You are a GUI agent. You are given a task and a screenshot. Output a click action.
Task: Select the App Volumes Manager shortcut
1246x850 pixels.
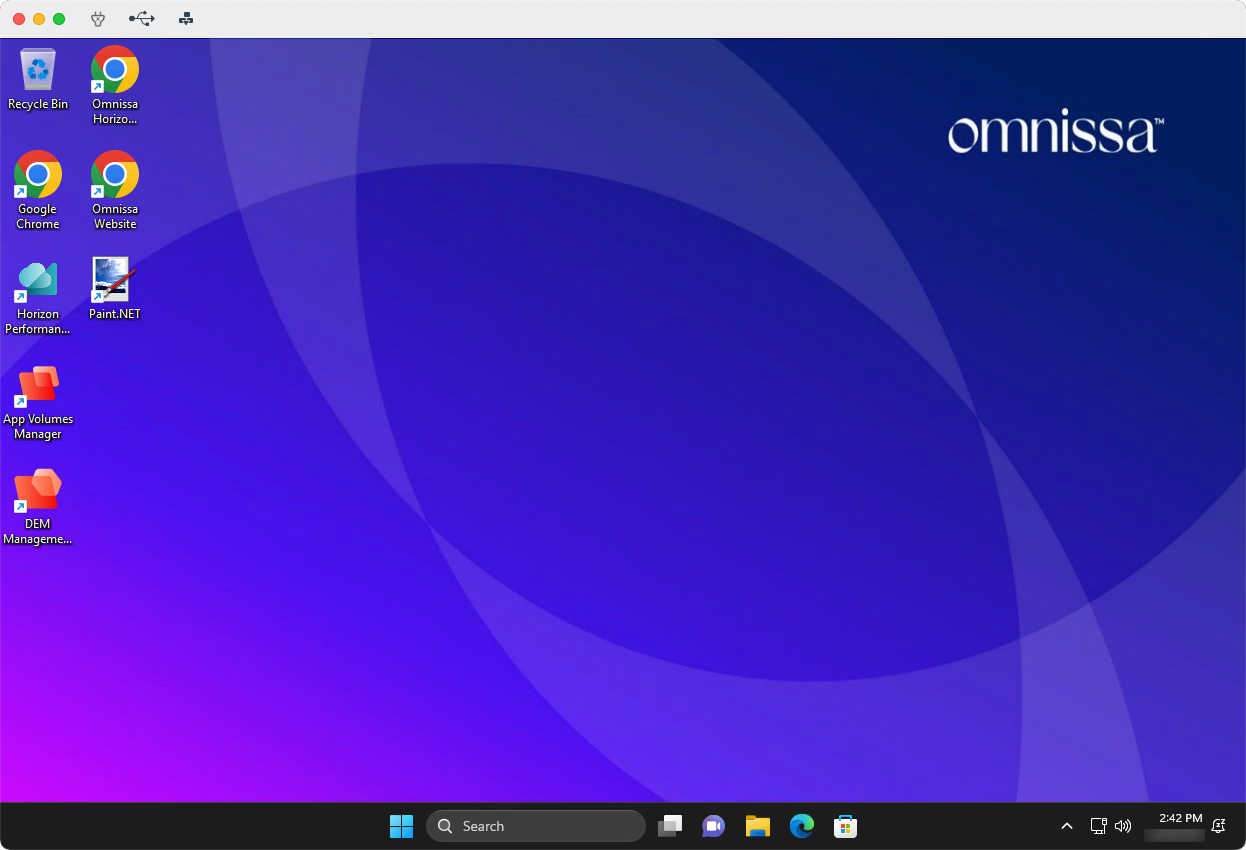point(38,393)
